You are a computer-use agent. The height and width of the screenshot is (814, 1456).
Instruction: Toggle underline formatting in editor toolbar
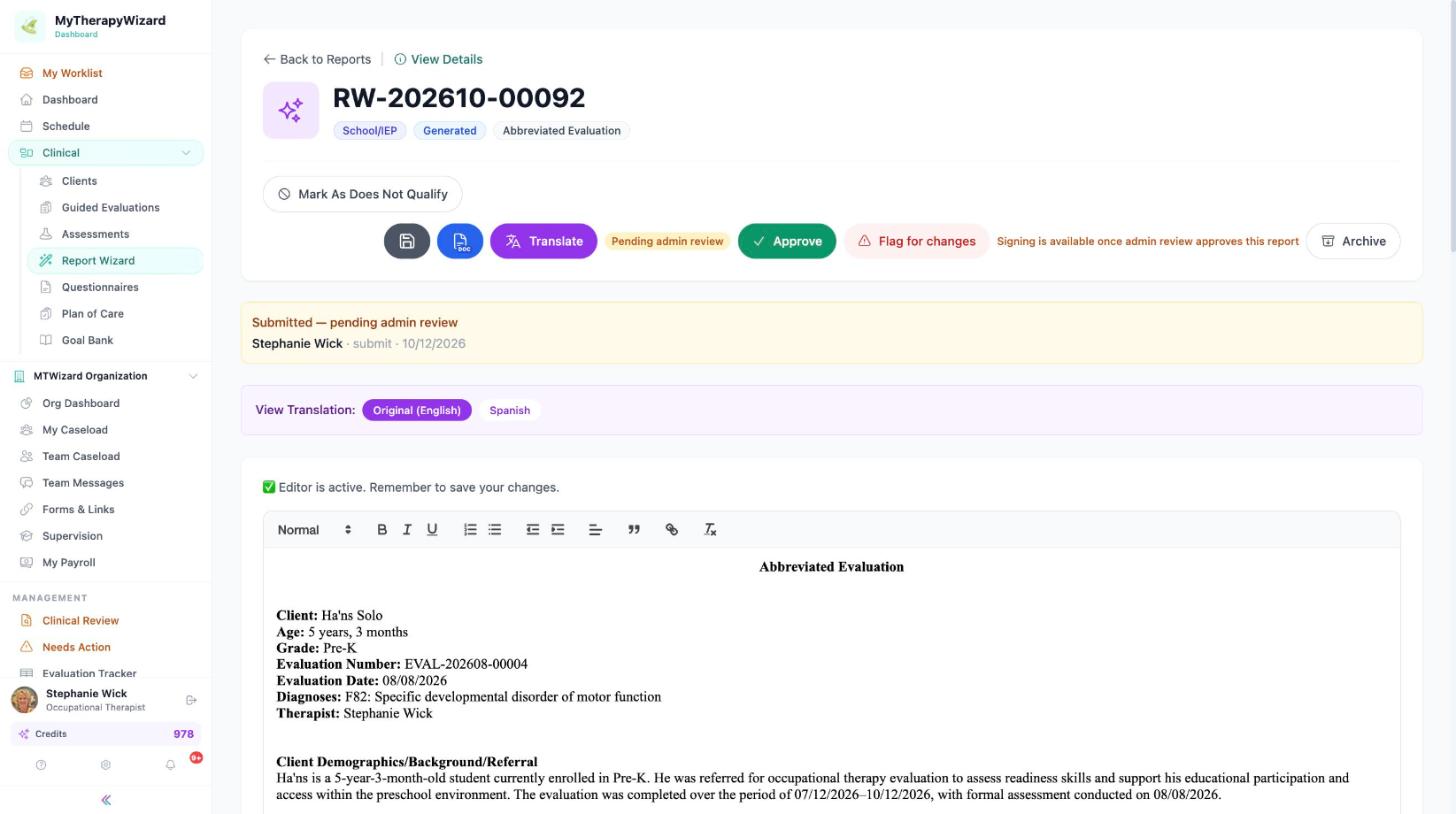click(432, 530)
